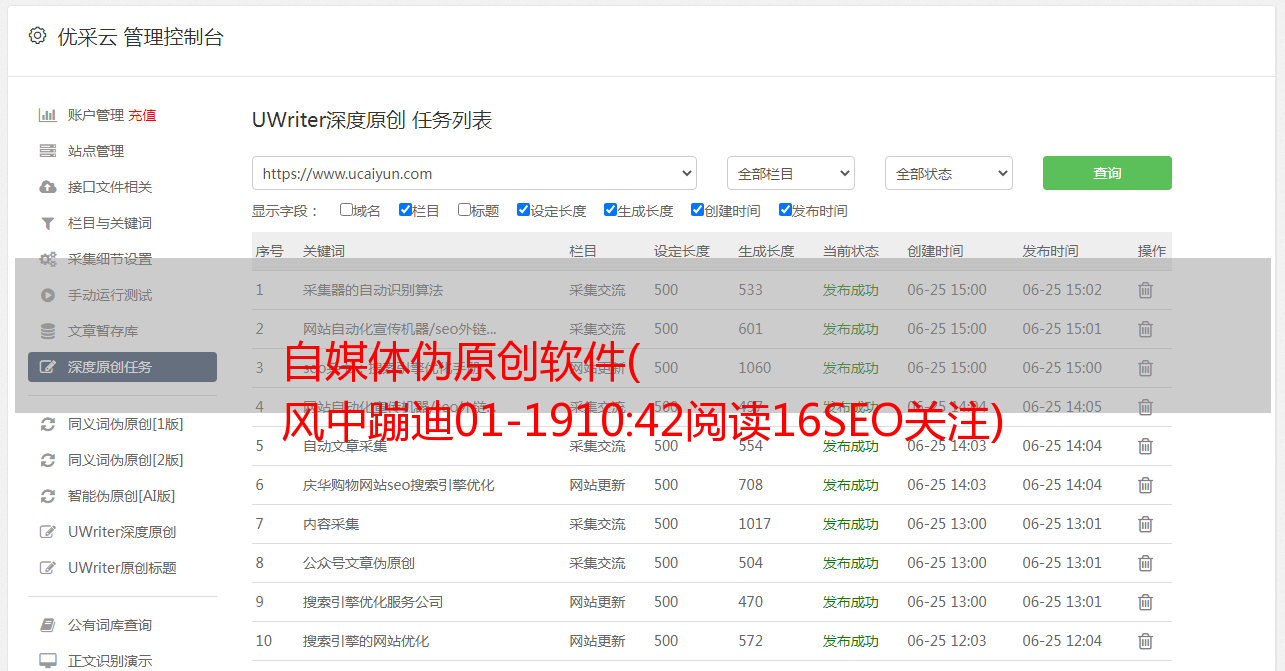
Task: Open 公有词库查询 sidebar link
Action: pyautogui.click(x=110, y=625)
